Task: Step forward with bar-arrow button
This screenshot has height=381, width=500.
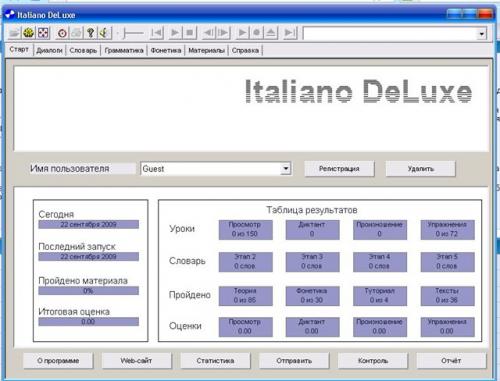Action: point(223,33)
